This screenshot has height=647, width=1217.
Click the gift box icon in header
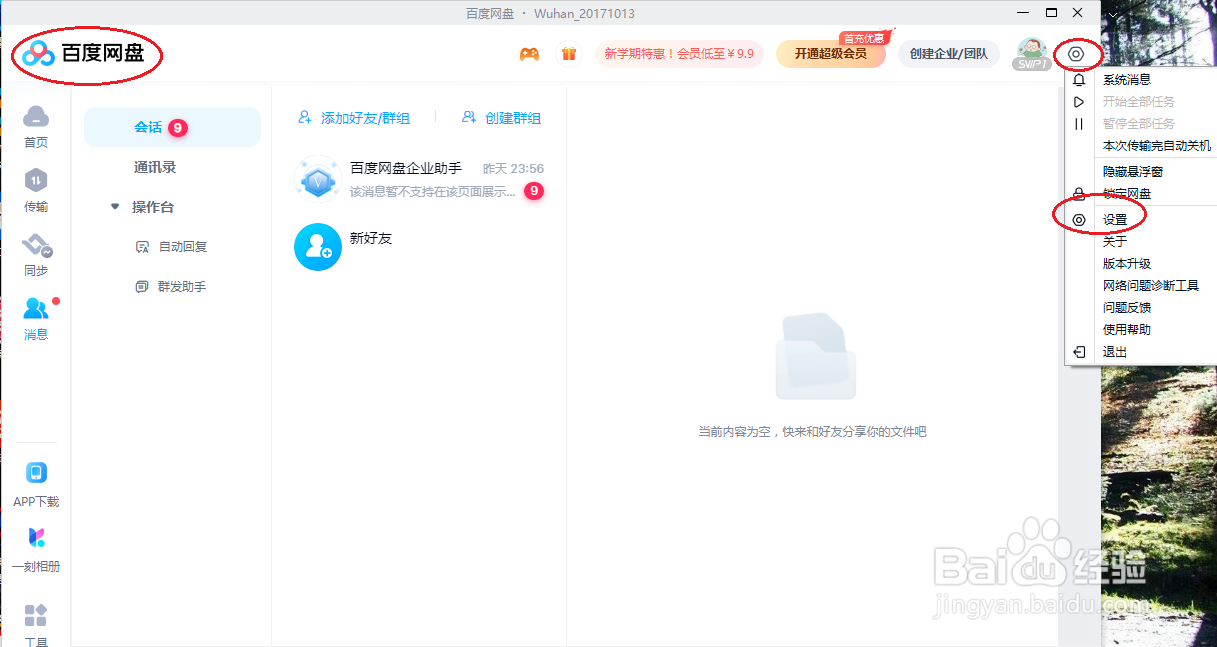click(569, 54)
